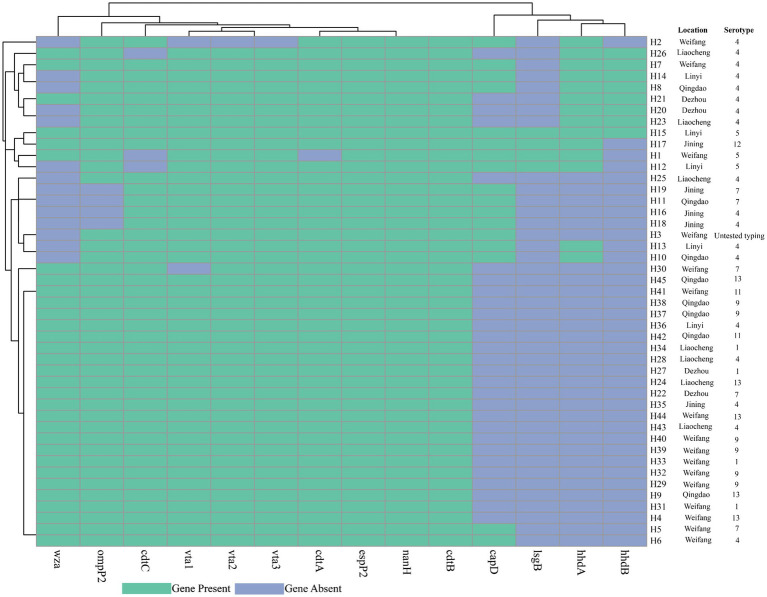Click the 'H15' strain row label

pos(658,133)
